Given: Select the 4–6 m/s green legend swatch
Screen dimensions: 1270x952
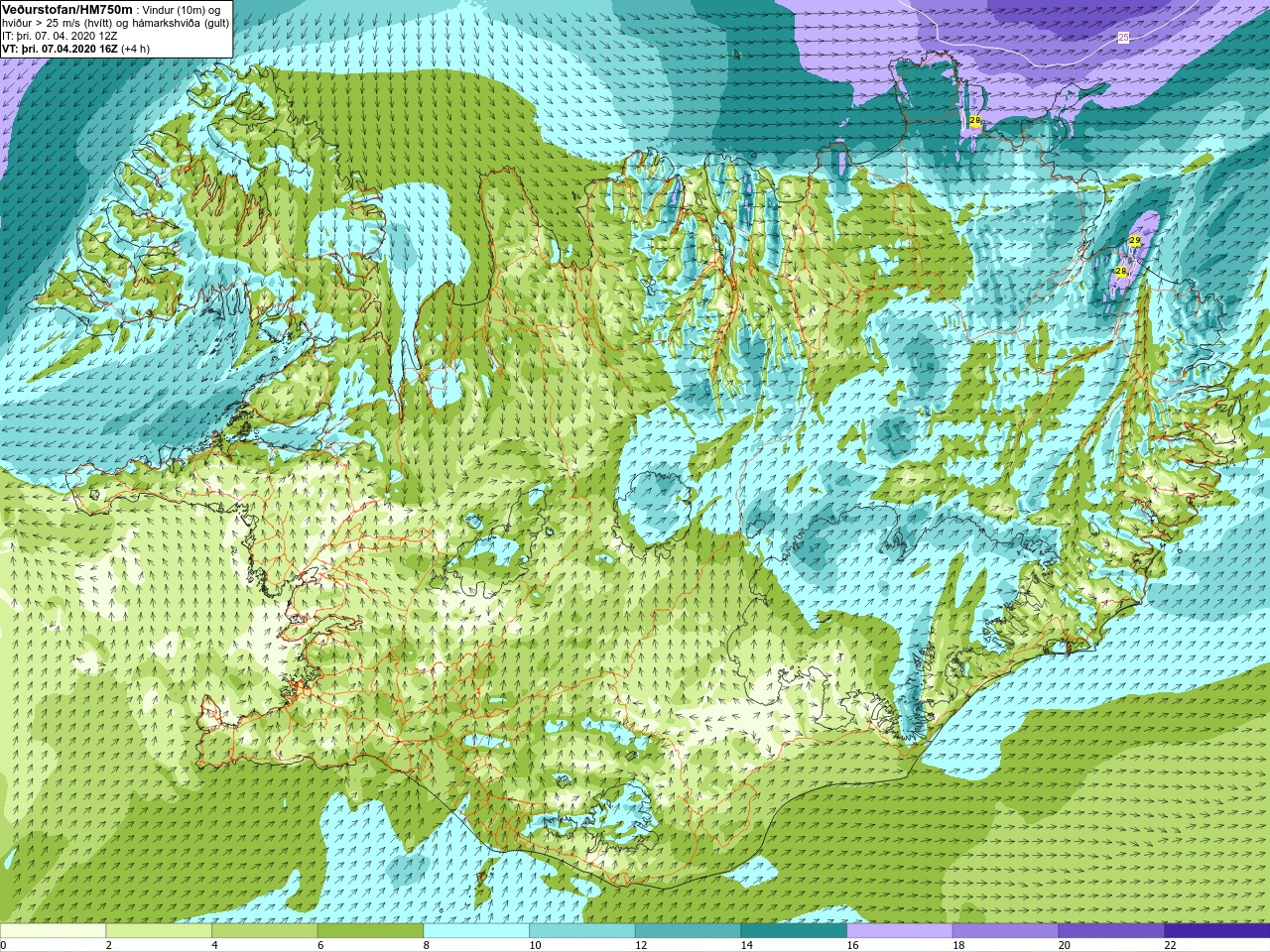Looking at the screenshot, I should [264, 931].
